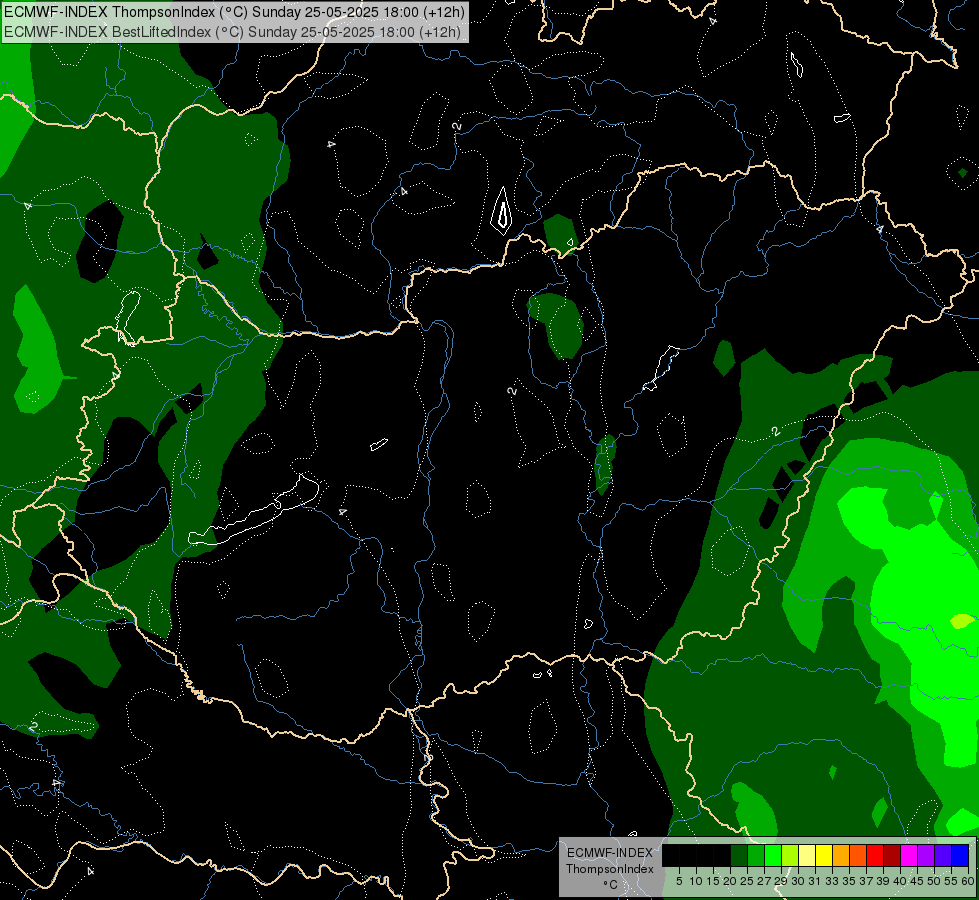The image size is (979, 900).
Task: Click the yellow-green 29–30 legend swatch
Action: pyautogui.click(x=790, y=855)
